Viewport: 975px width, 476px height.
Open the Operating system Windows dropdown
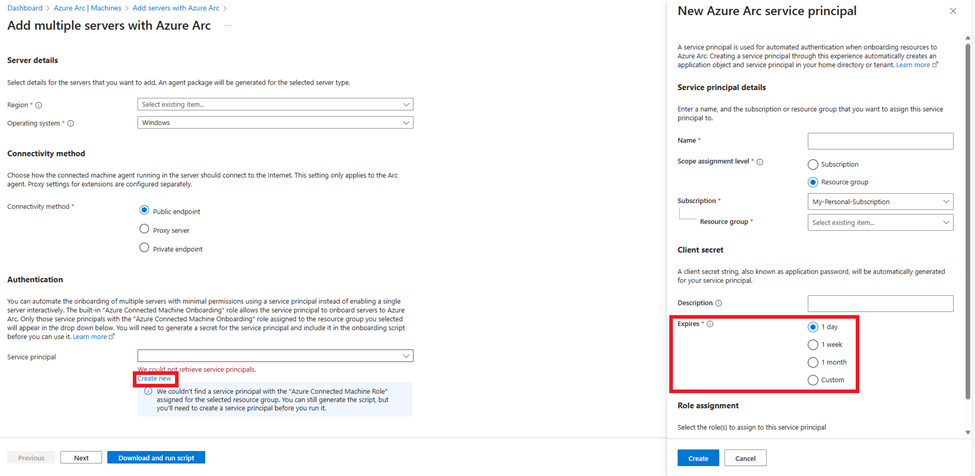coord(275,122)
